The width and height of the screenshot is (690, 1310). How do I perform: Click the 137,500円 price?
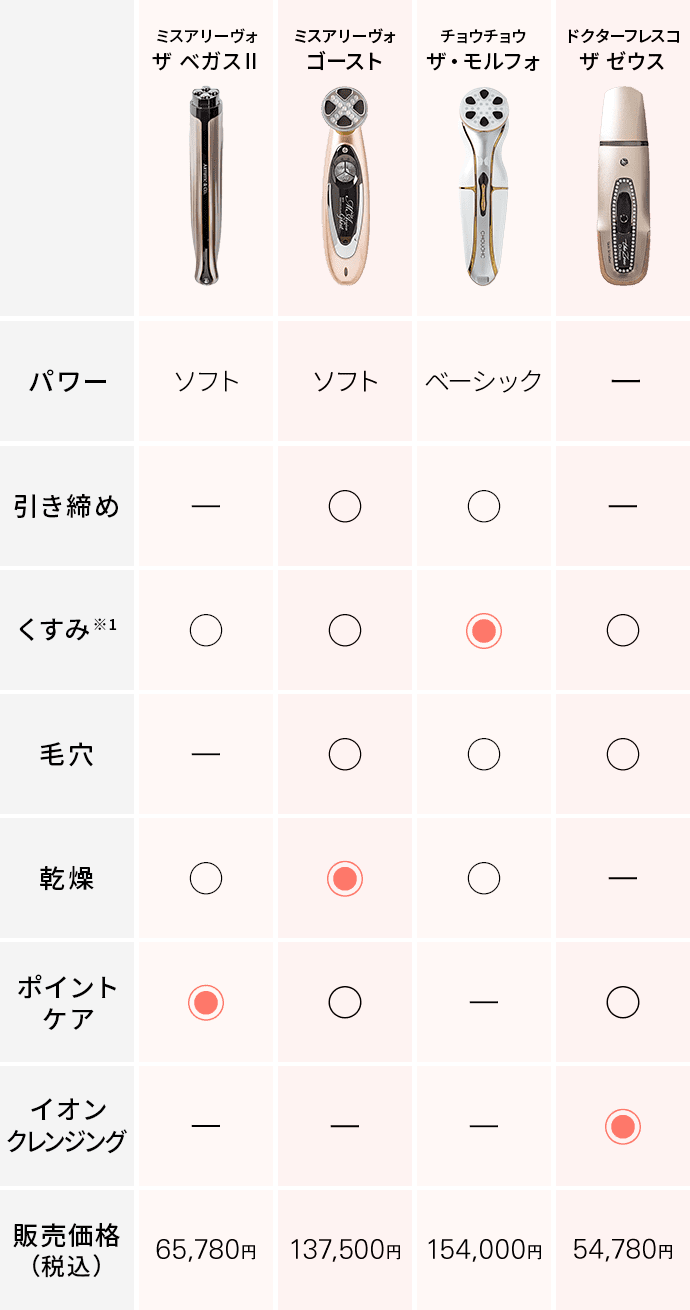point(344,1249)
